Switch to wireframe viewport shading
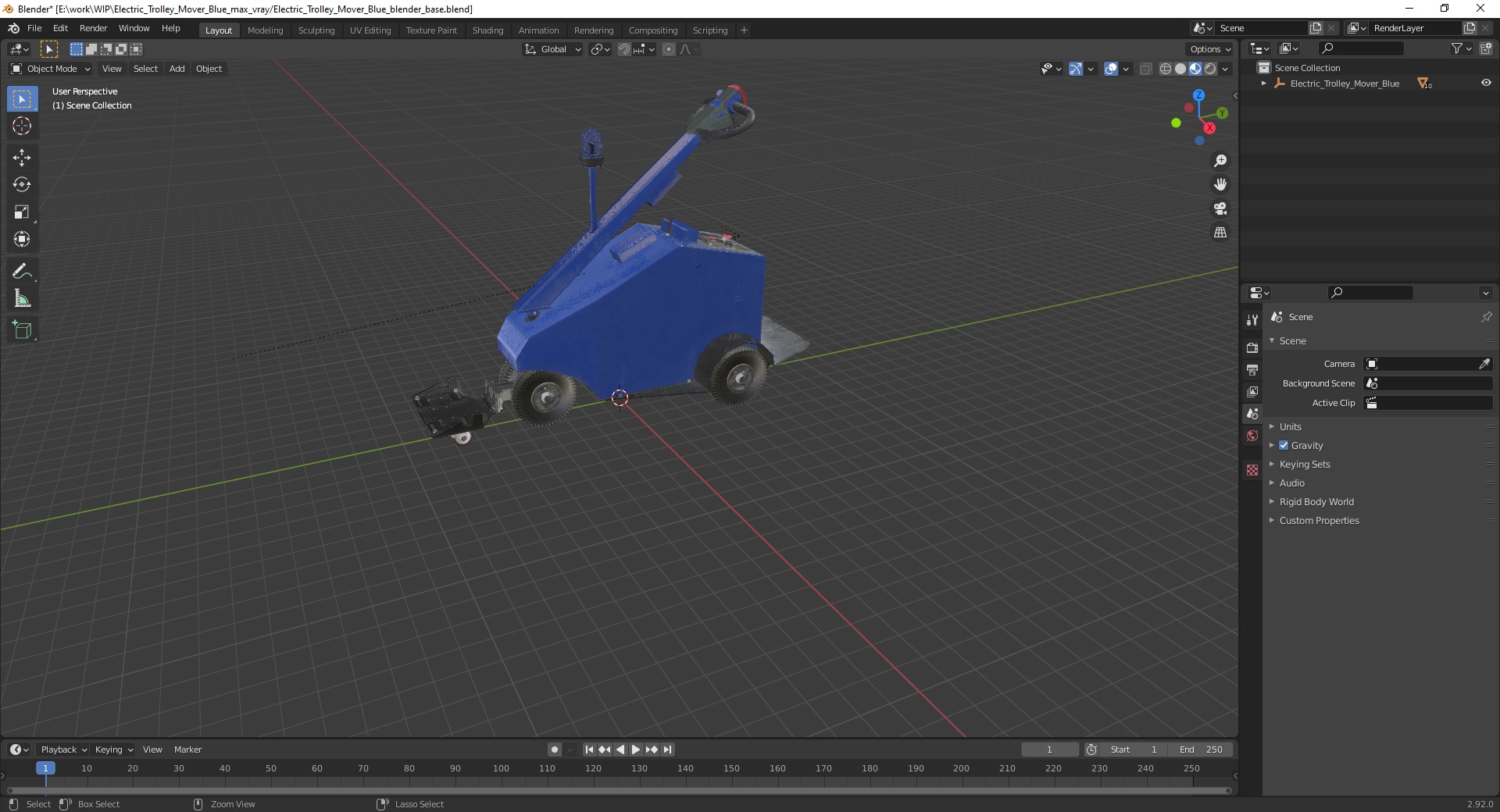Screen dimensions: 1500x812 coord(1165,69)
